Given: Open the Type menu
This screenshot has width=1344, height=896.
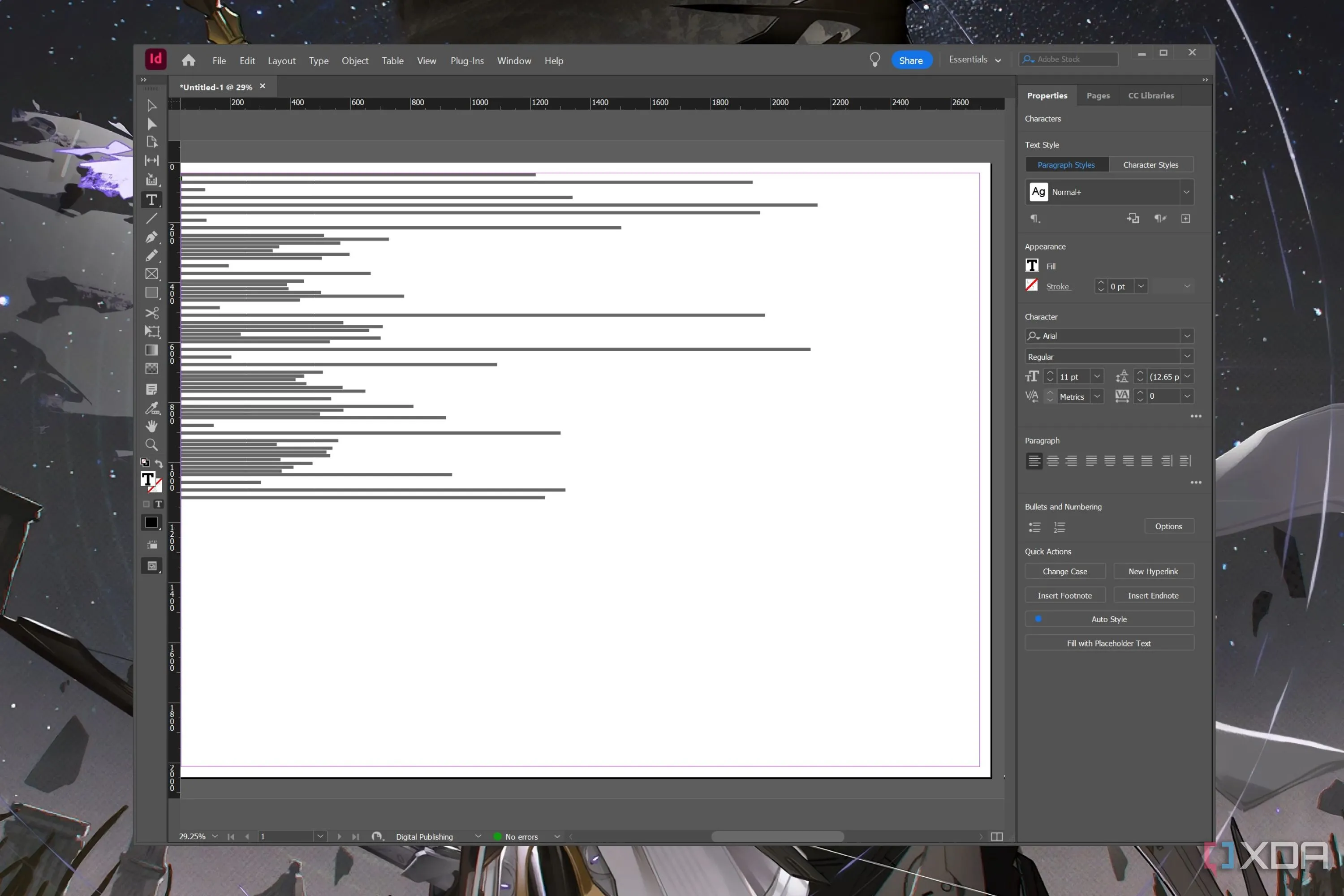Looking at the screenshot, I should coord(318,60).
